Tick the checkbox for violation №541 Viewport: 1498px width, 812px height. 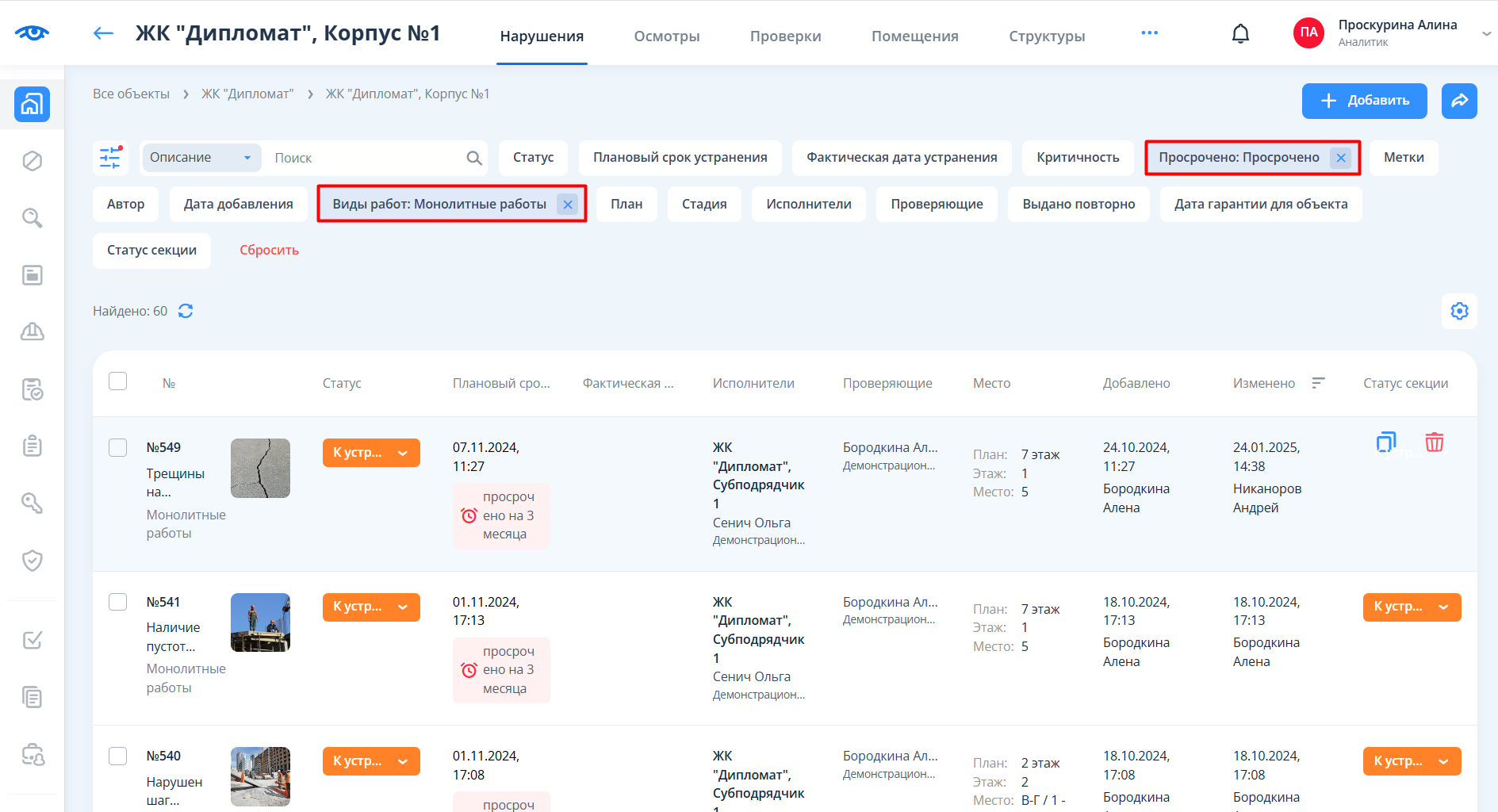pos(118,602)
